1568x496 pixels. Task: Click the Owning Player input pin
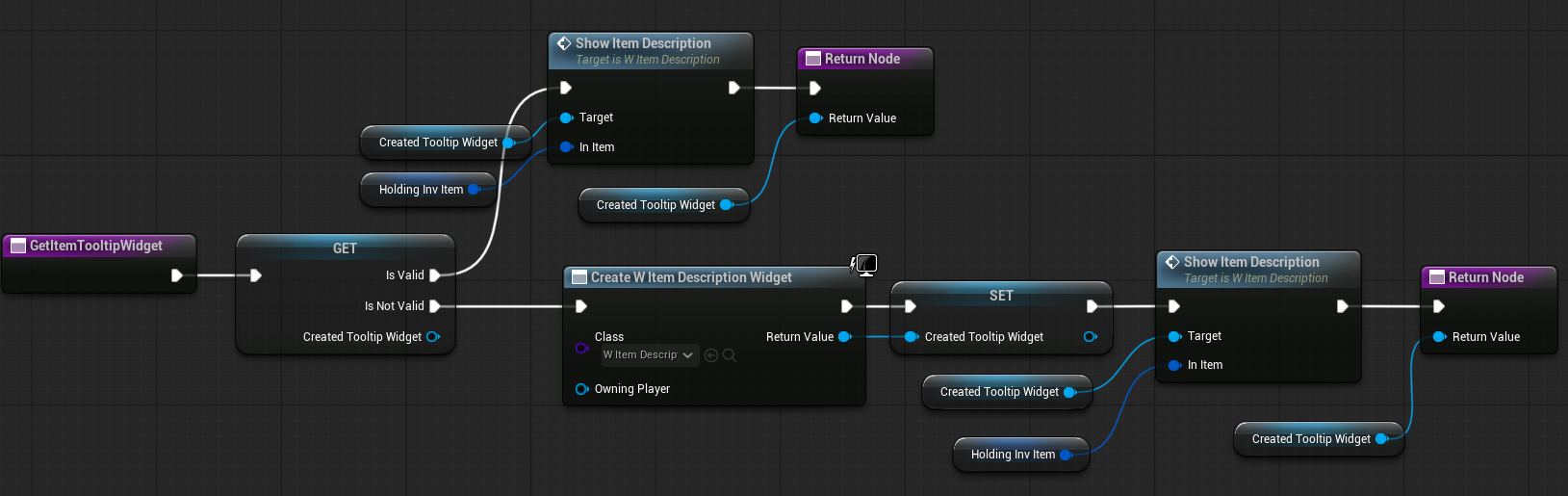(581, 389)
